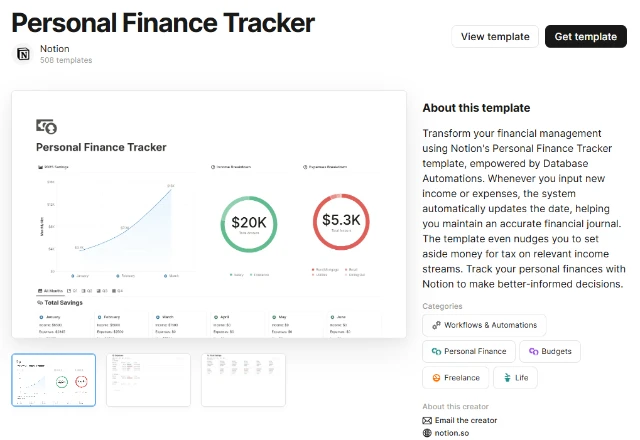The image size is (640, 440).
Task: Click the Freelance category icon
Action: tap(436, 378)
